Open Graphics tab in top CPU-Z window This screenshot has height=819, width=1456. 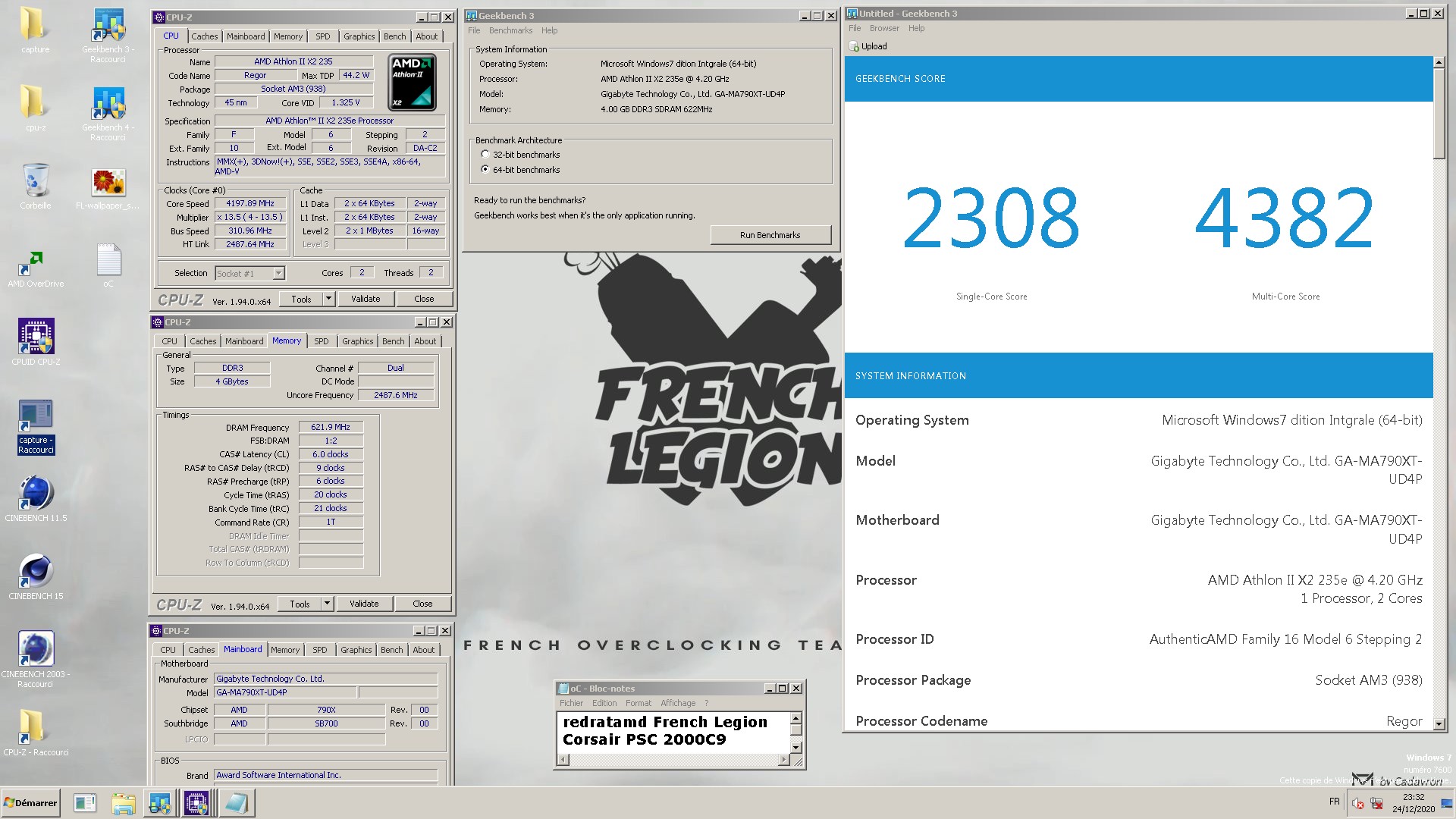click(359, 36)
